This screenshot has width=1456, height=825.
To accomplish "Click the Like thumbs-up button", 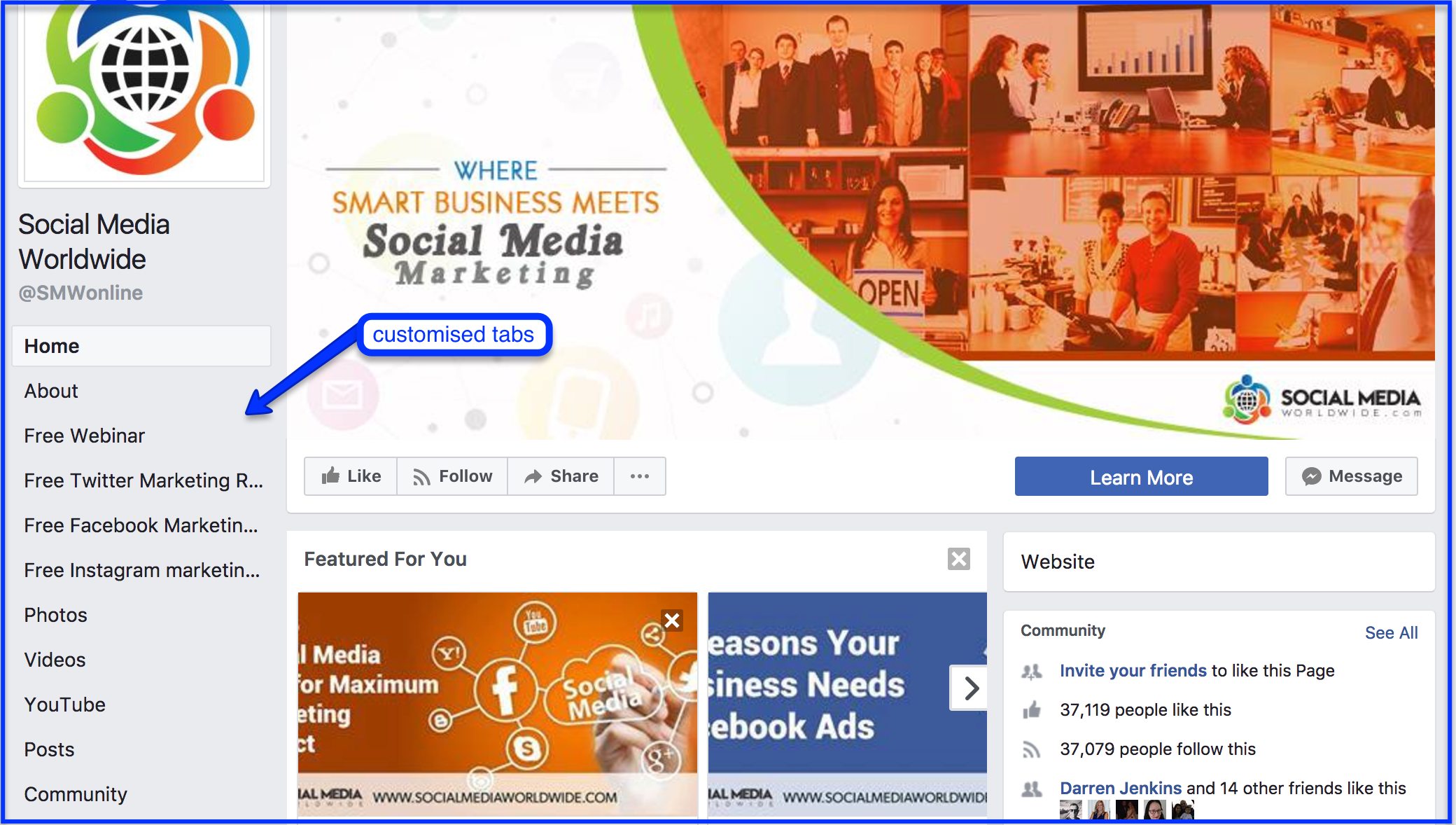I will point(351,476).
